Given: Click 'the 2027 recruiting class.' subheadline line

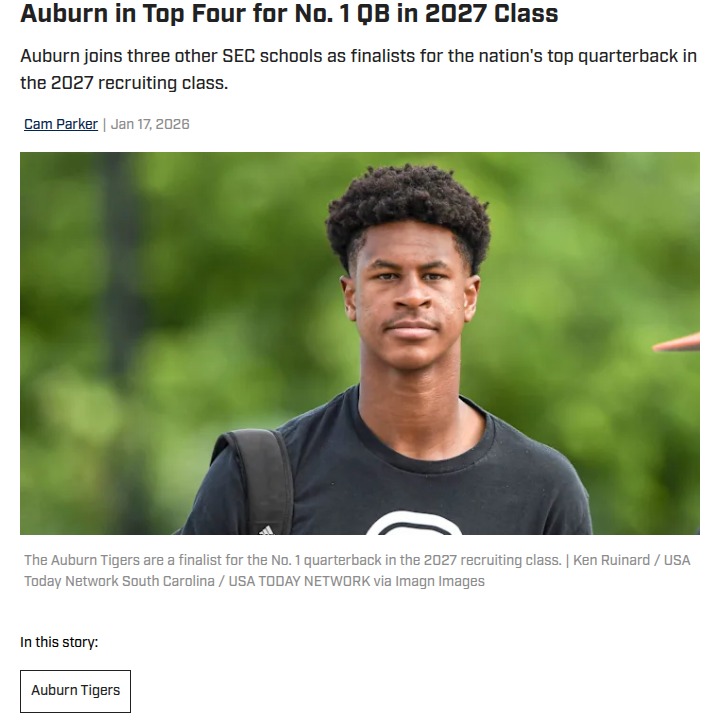Looking at the screenshot, I should [124, 83].
